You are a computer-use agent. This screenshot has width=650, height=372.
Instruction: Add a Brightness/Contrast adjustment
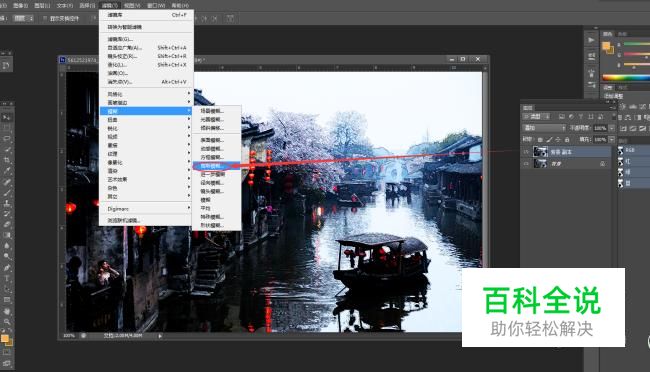point(623,107)
